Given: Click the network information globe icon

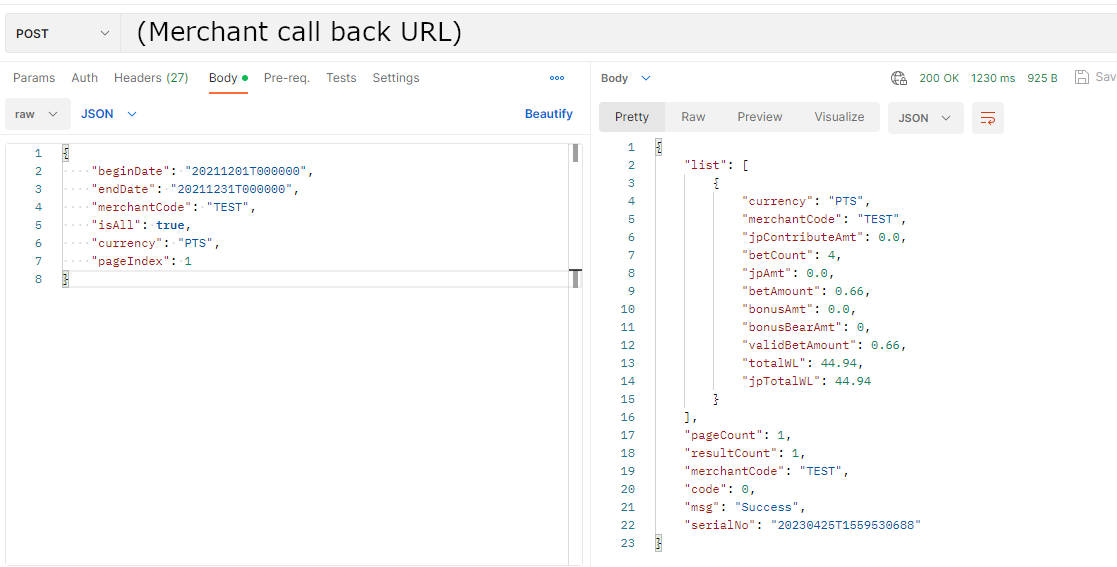Looking at the screenshot, I should [x=898, y=78].
